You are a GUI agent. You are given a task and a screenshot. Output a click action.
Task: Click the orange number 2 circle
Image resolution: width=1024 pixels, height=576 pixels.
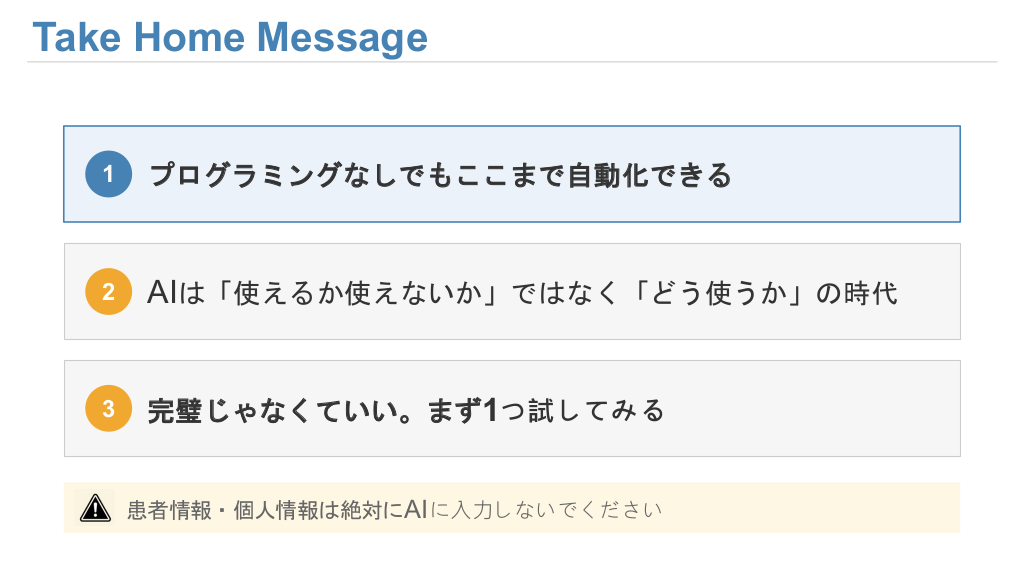click(108, 292)
